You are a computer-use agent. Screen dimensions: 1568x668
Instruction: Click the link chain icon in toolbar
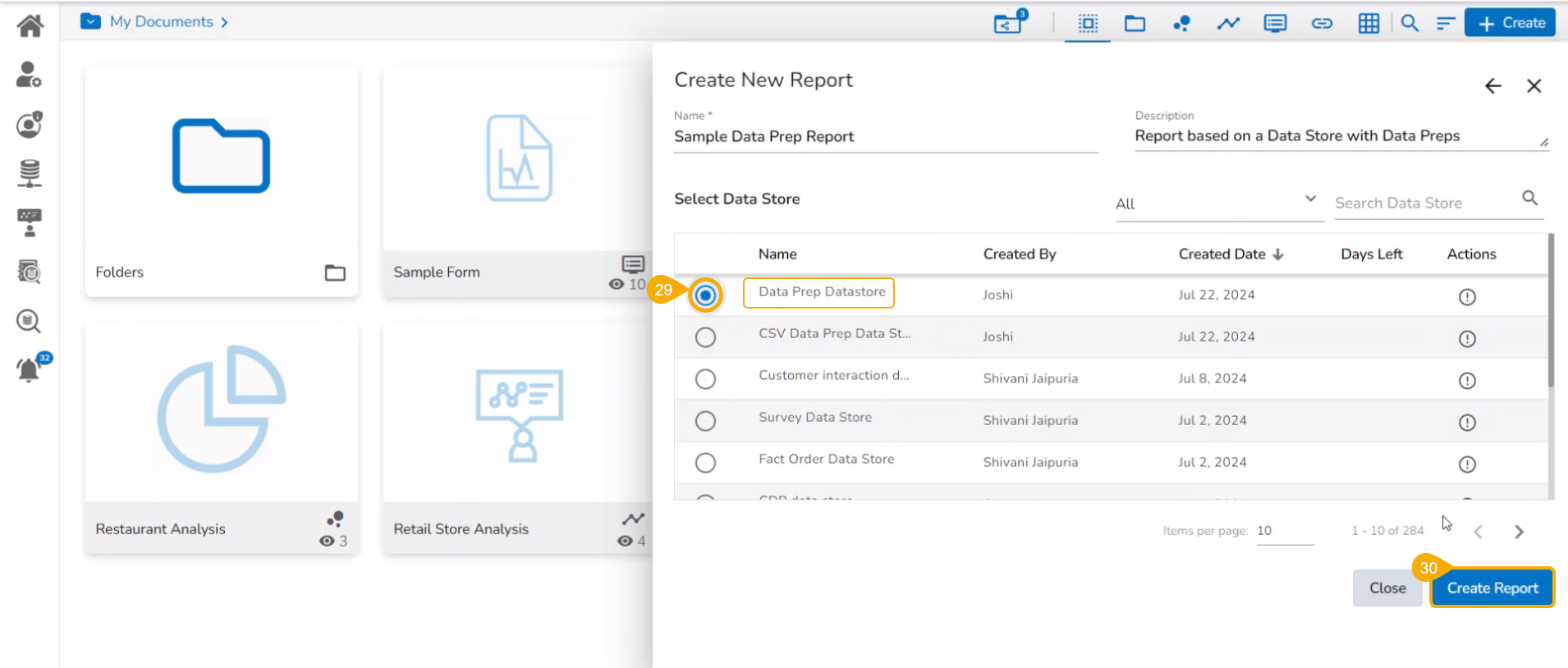click(x=1322, y=24)
